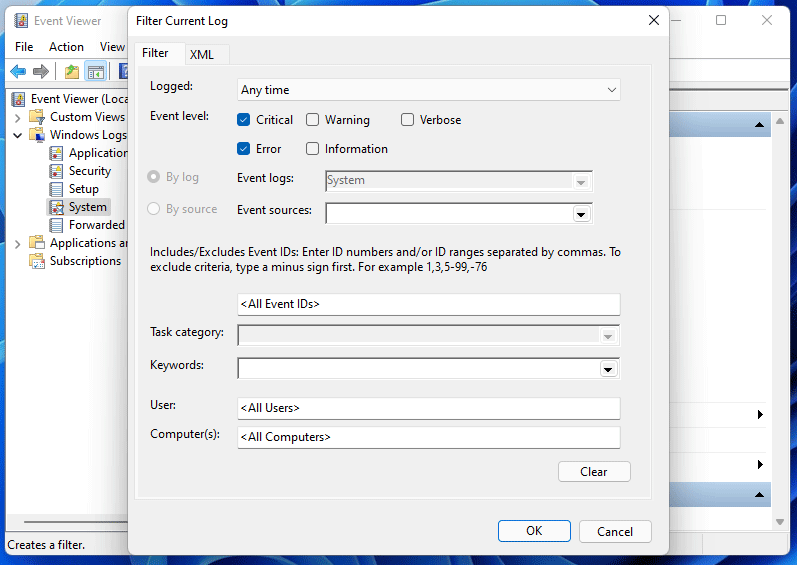Open the Task category dropdown

tap(608, 336)
